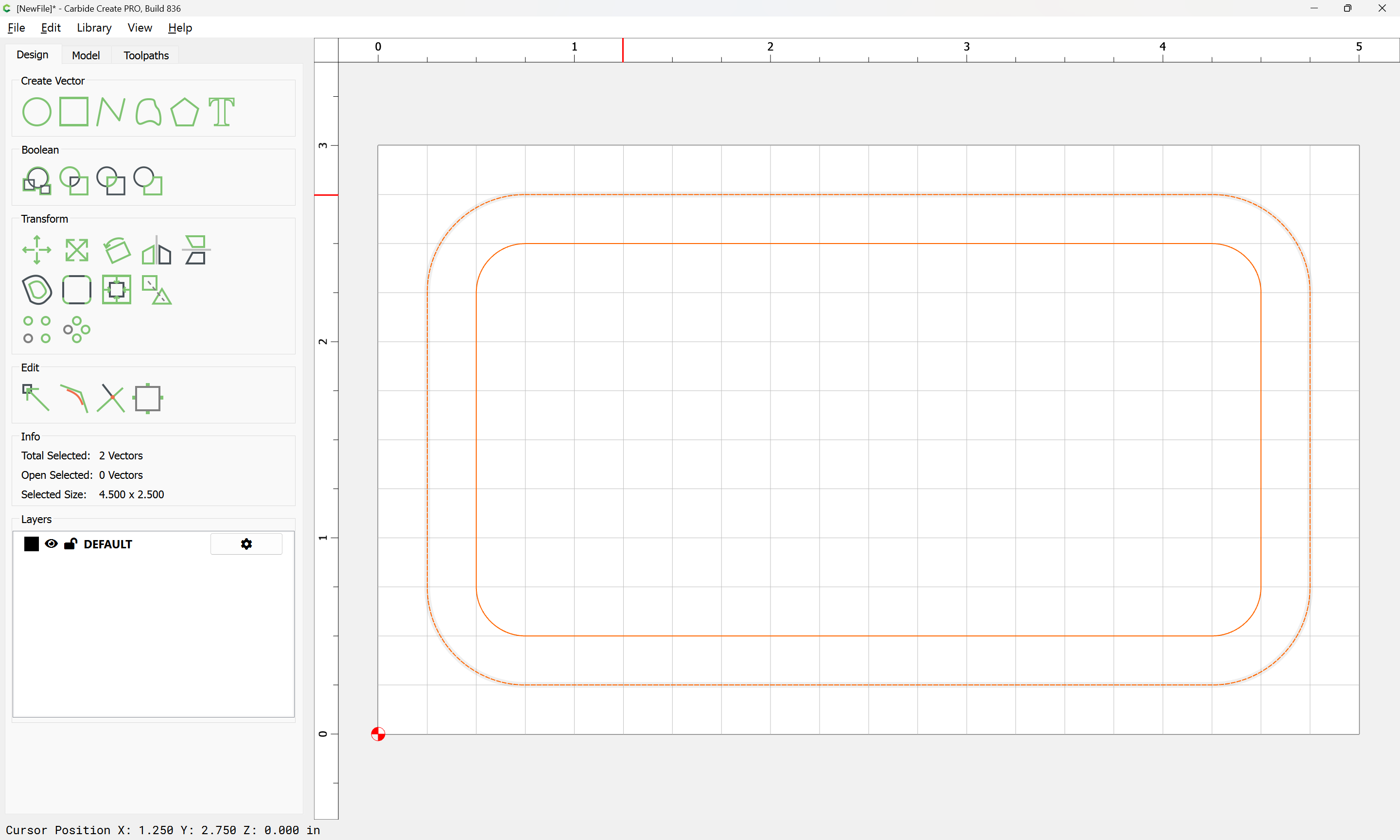The height and width of the screenshot is (840, 1400).
Task: Switch to the Model tab
Action: 86,55
